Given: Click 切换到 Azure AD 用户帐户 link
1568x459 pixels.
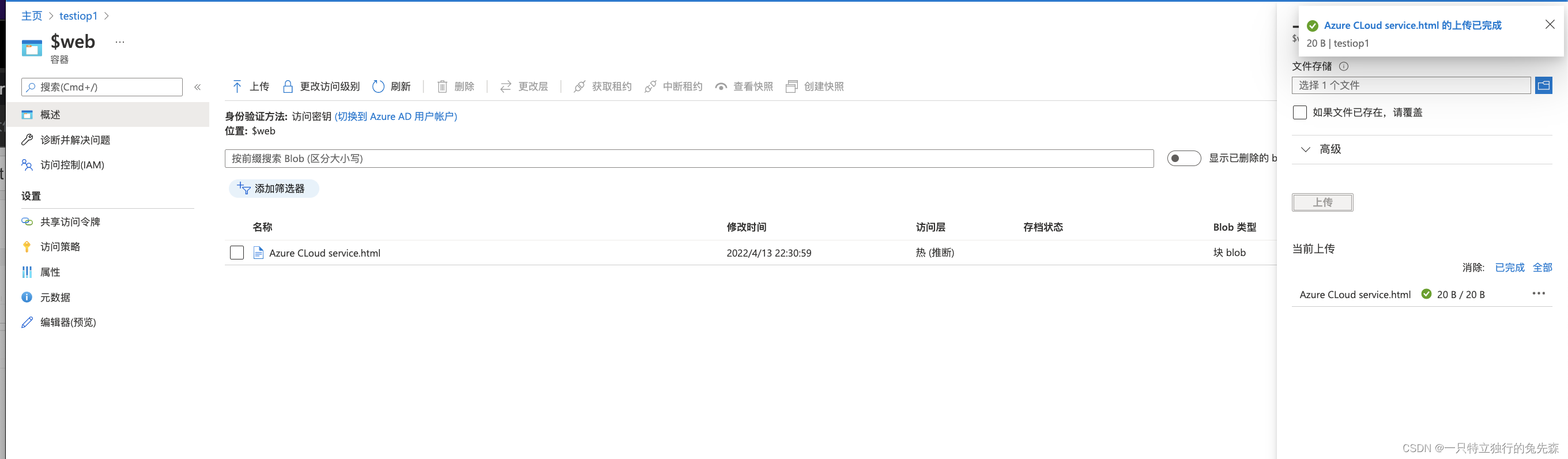Looking at the screenshot, I should (395, 116).
